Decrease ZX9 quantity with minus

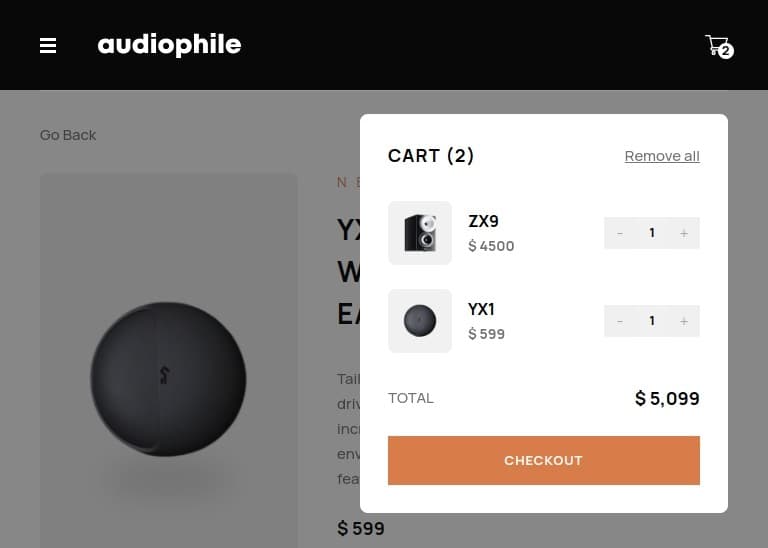(620, 233)
